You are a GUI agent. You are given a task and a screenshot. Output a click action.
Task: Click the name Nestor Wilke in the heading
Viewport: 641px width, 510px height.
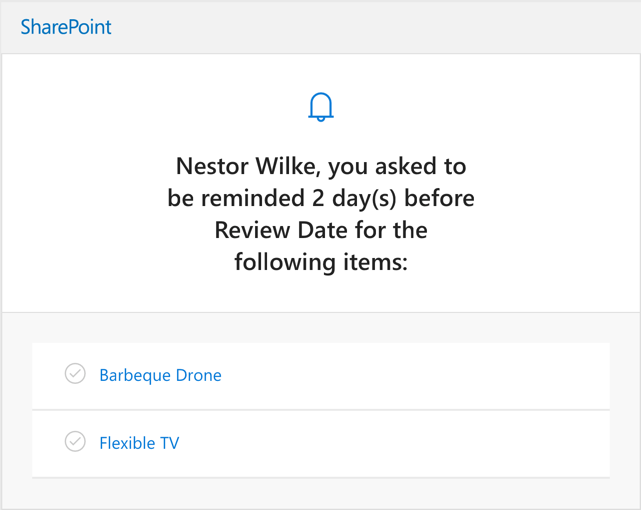(246, 165)
